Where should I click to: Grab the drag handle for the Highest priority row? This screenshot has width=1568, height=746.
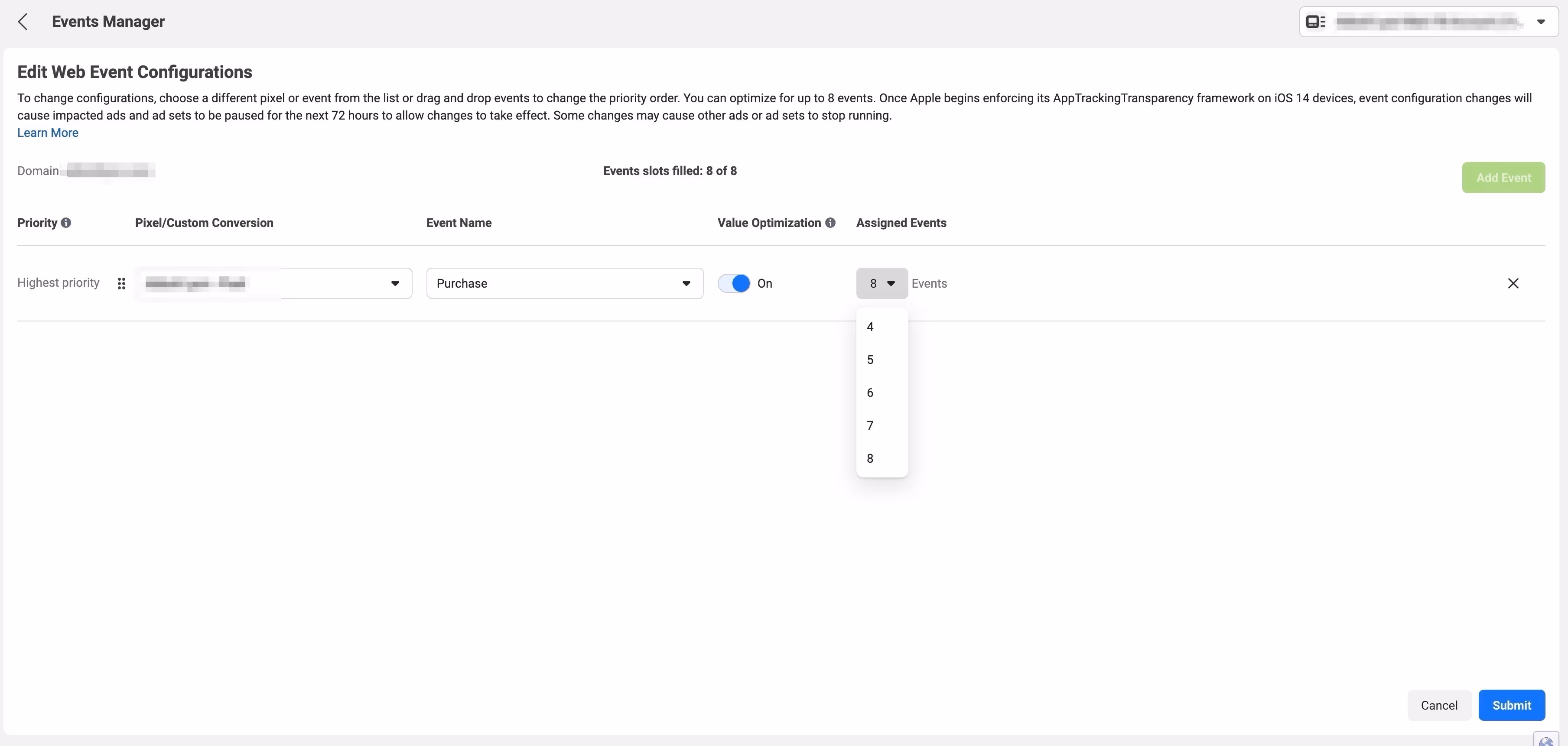tap(121, 284)
